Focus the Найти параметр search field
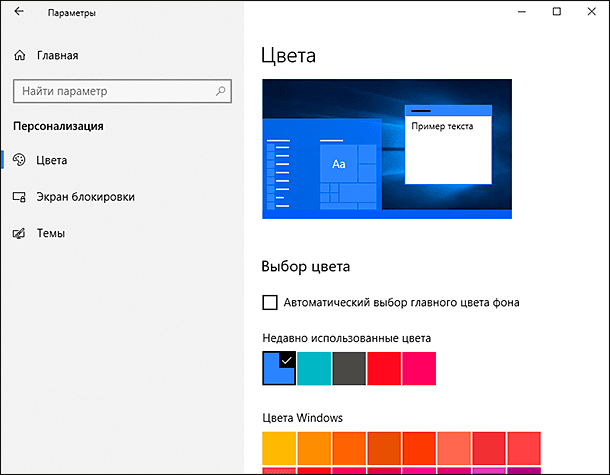This screenshot has width=610, height=475. coord(122,91)
